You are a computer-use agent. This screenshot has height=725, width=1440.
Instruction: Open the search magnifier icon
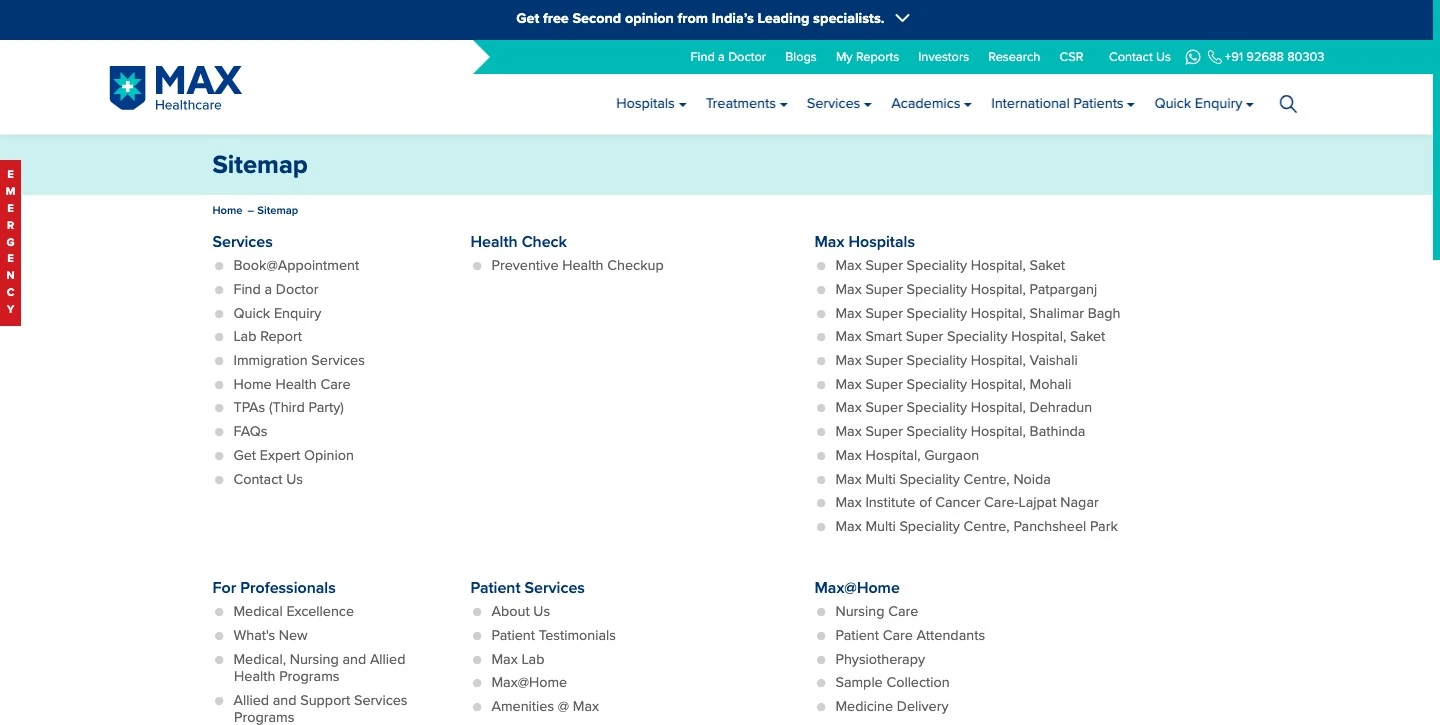(1288, 104)
